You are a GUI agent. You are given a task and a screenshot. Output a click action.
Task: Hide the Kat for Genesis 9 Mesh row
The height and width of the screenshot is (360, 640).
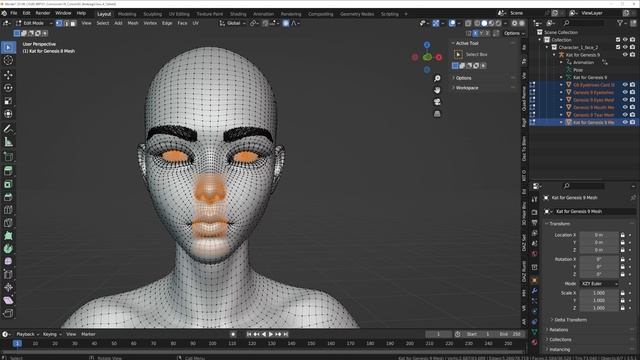point(625,122)
